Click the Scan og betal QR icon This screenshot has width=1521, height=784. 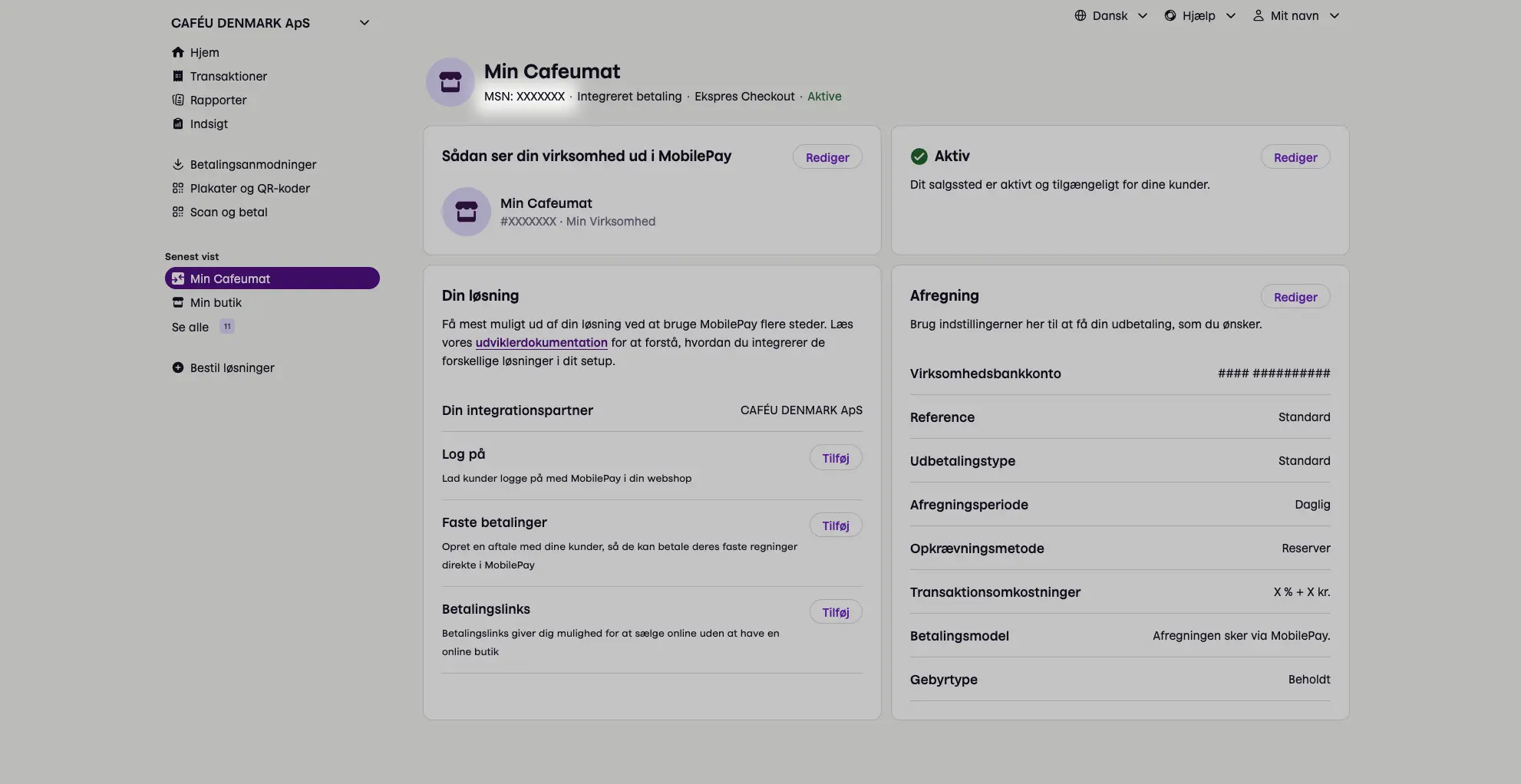pos(178,212)
